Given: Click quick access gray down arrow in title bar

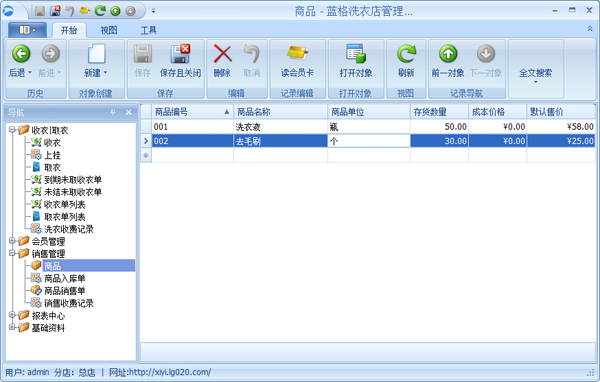Looking at the screenshot, I should click(x=130, y=11).
